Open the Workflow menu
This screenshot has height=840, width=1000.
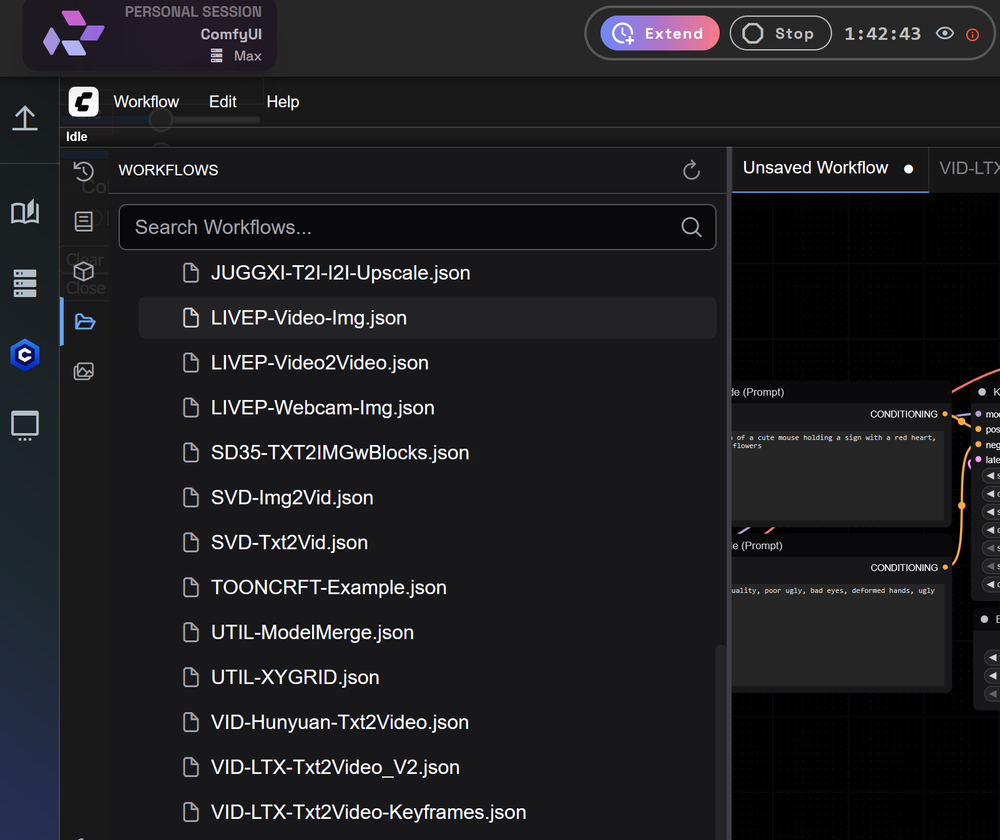click(146, 101)
